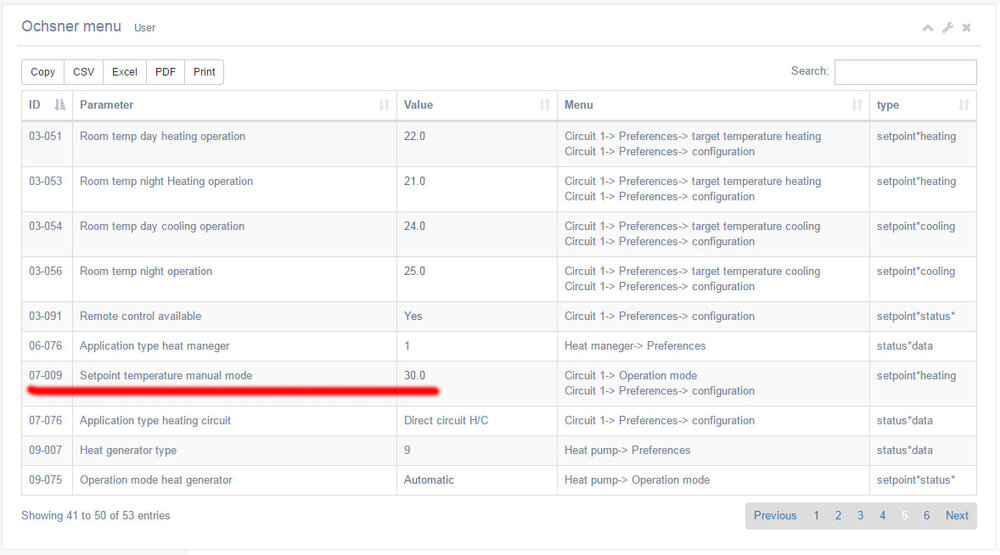This screenshot has height=555, width=1000.
Task: Focus the Search input field
Action: pyautogui.click(x=905, y=72)
